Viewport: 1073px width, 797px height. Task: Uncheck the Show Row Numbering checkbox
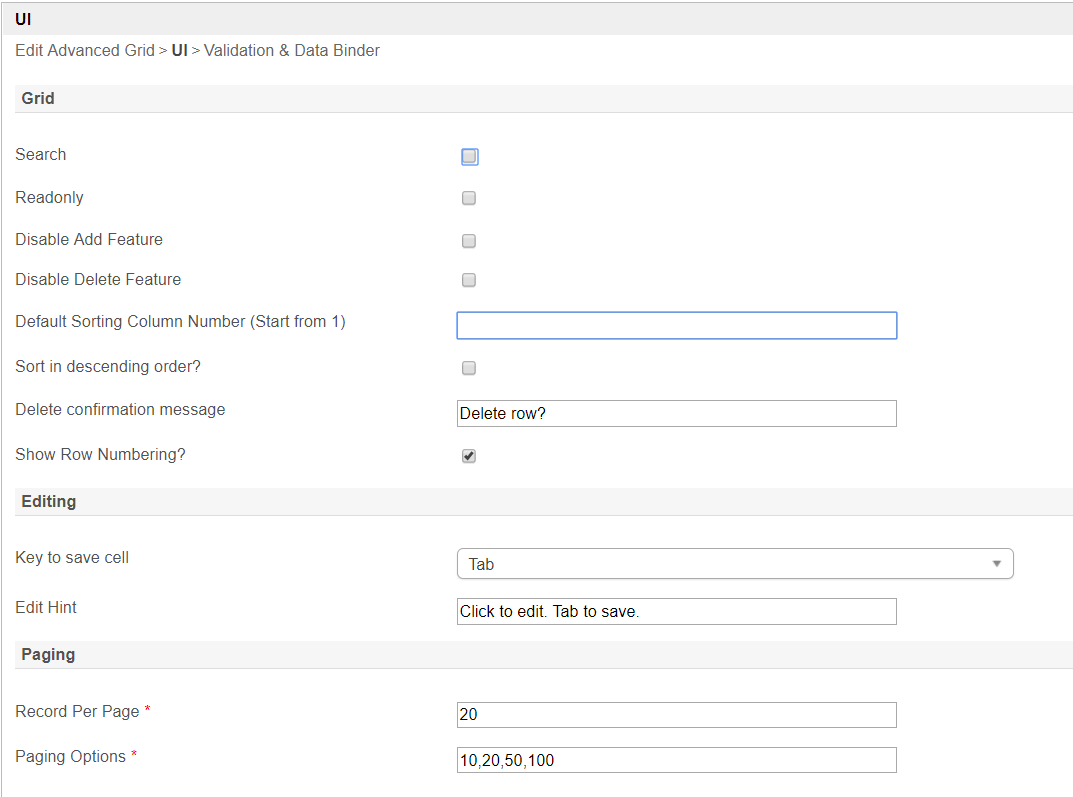(x=469, y=456)
